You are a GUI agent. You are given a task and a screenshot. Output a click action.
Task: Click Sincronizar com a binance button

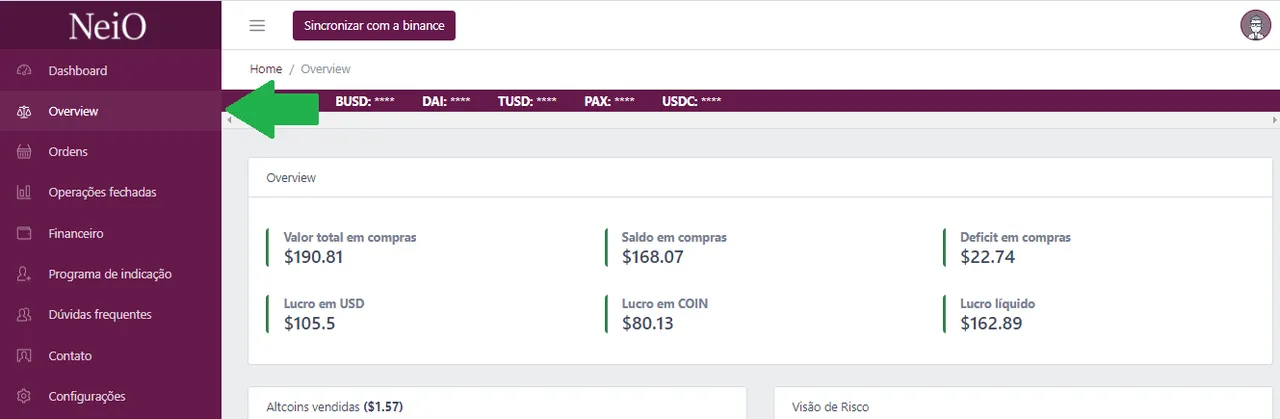pyautogui.click(x=374, y=25)
